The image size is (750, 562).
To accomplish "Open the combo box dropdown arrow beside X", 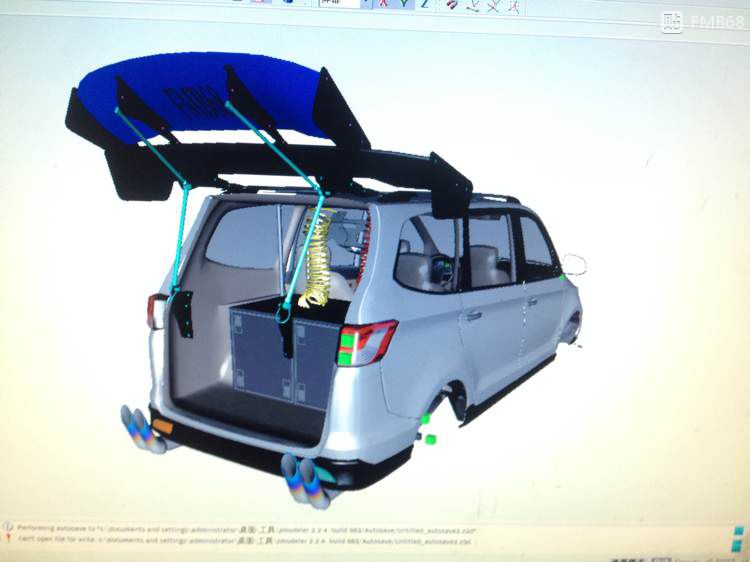I will (366, 3).
